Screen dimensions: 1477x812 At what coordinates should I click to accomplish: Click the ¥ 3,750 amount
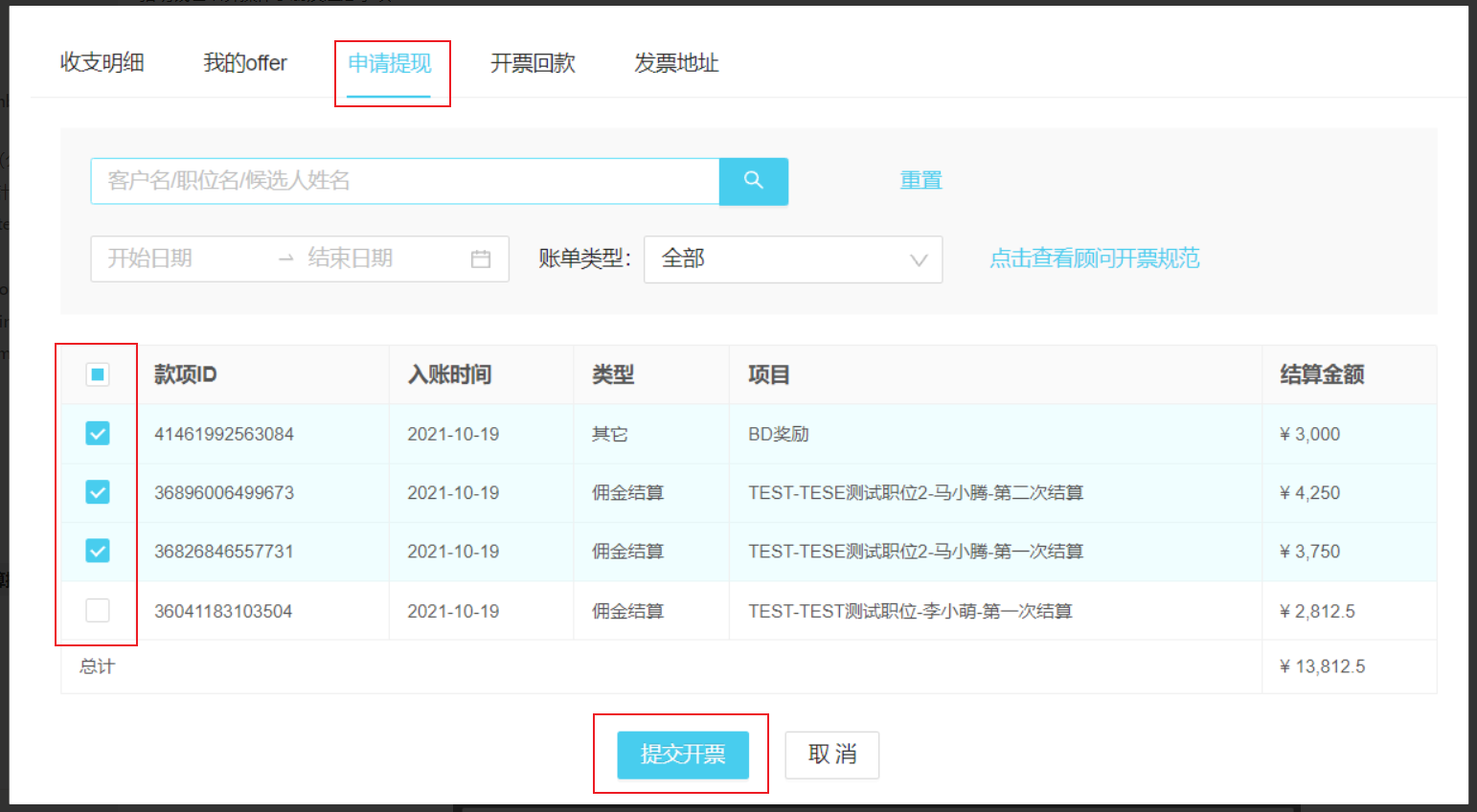[1310, 552]
